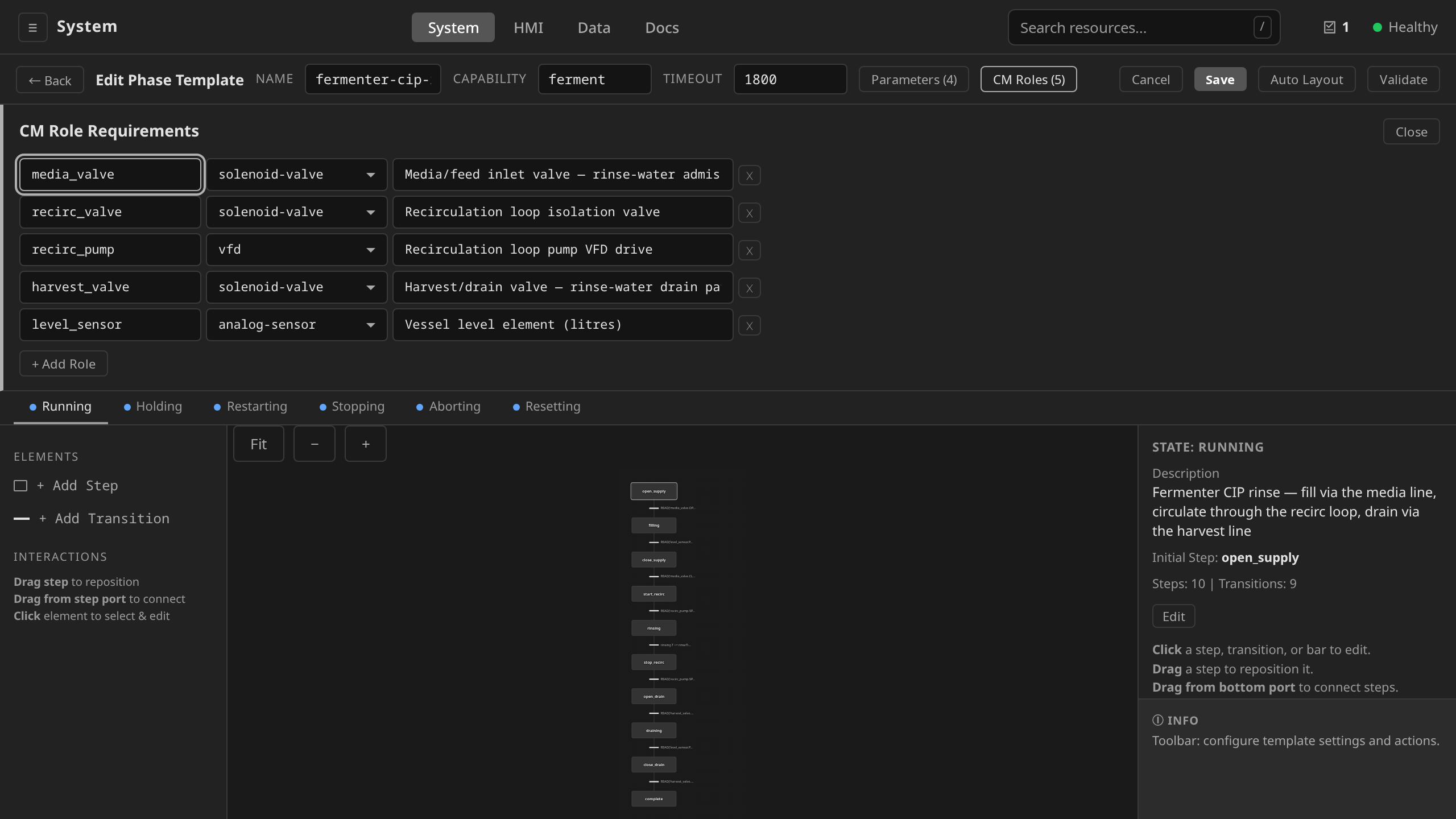
Task: Open type dropdown for recirc_valve role
Action: (296, 212)
